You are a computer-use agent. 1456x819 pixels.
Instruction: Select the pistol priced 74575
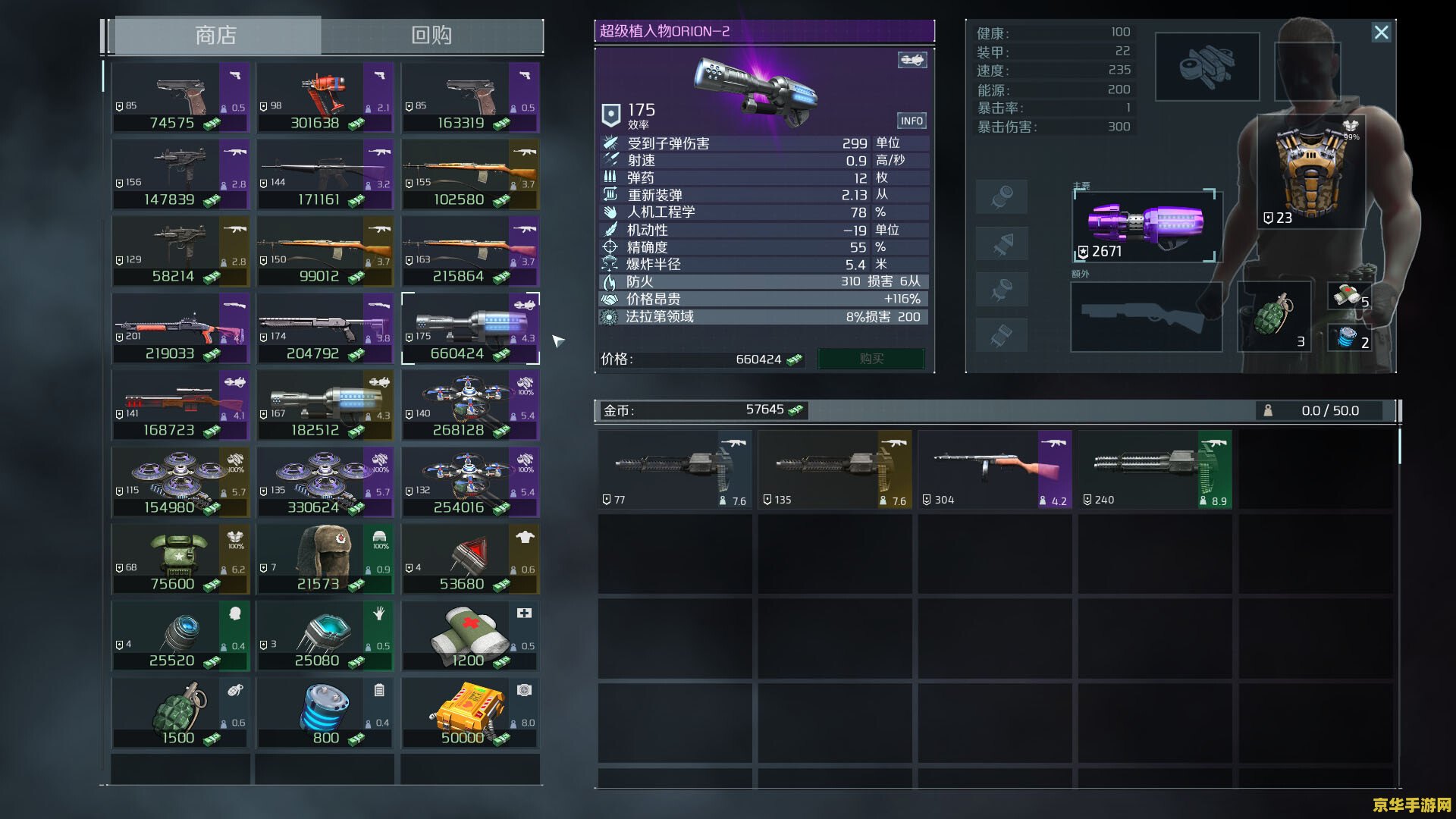(180, 99)
